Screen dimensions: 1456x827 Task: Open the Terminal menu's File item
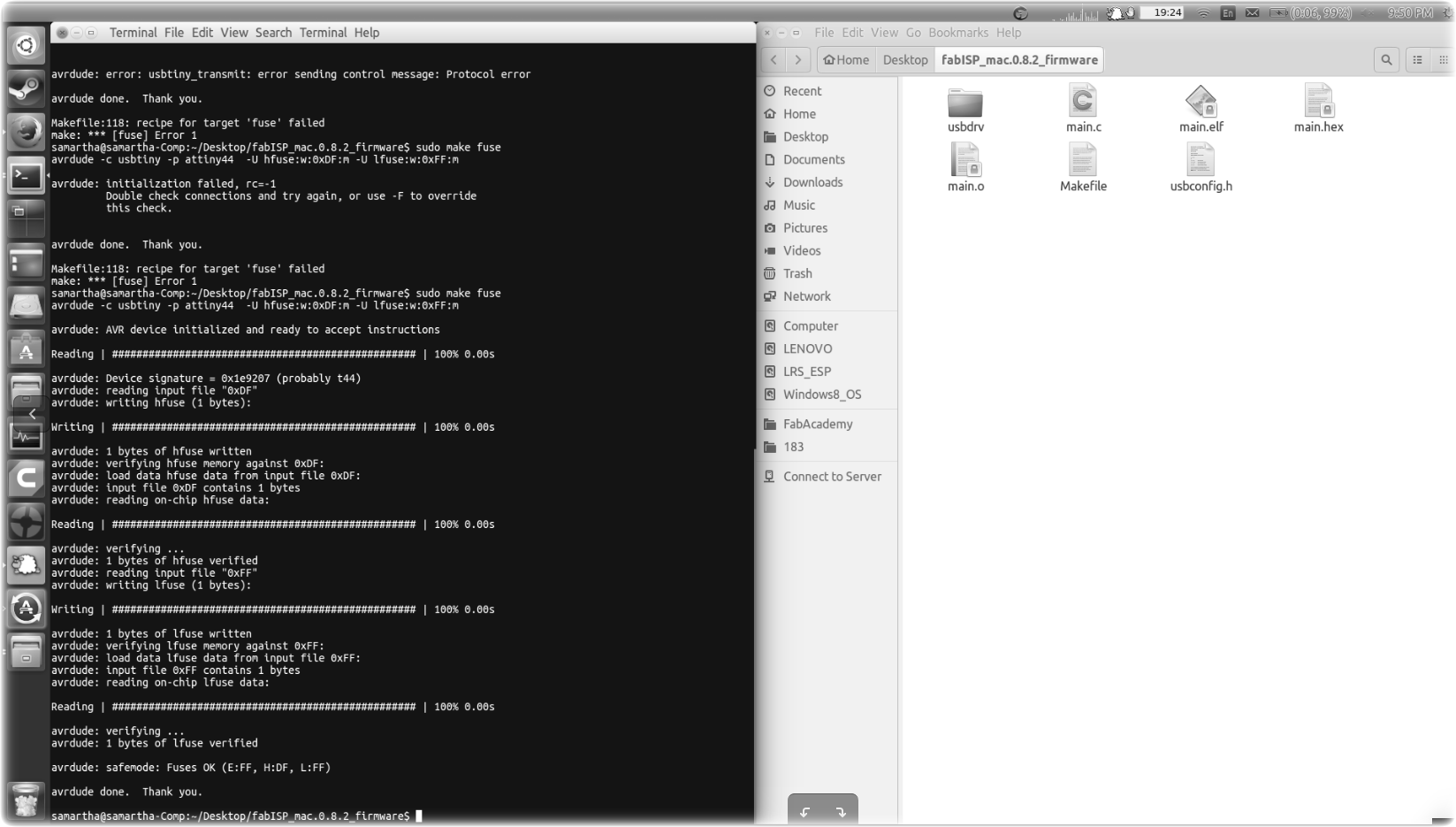(174, 33)
